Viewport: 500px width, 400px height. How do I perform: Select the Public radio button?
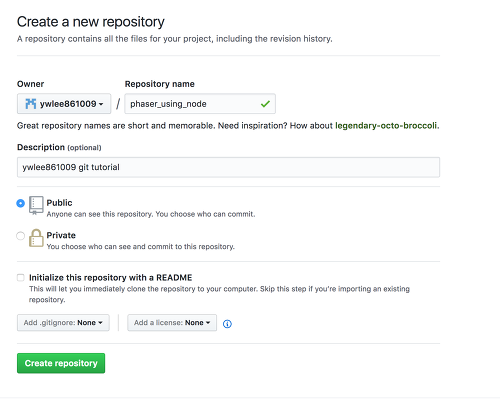pos(20,203)
